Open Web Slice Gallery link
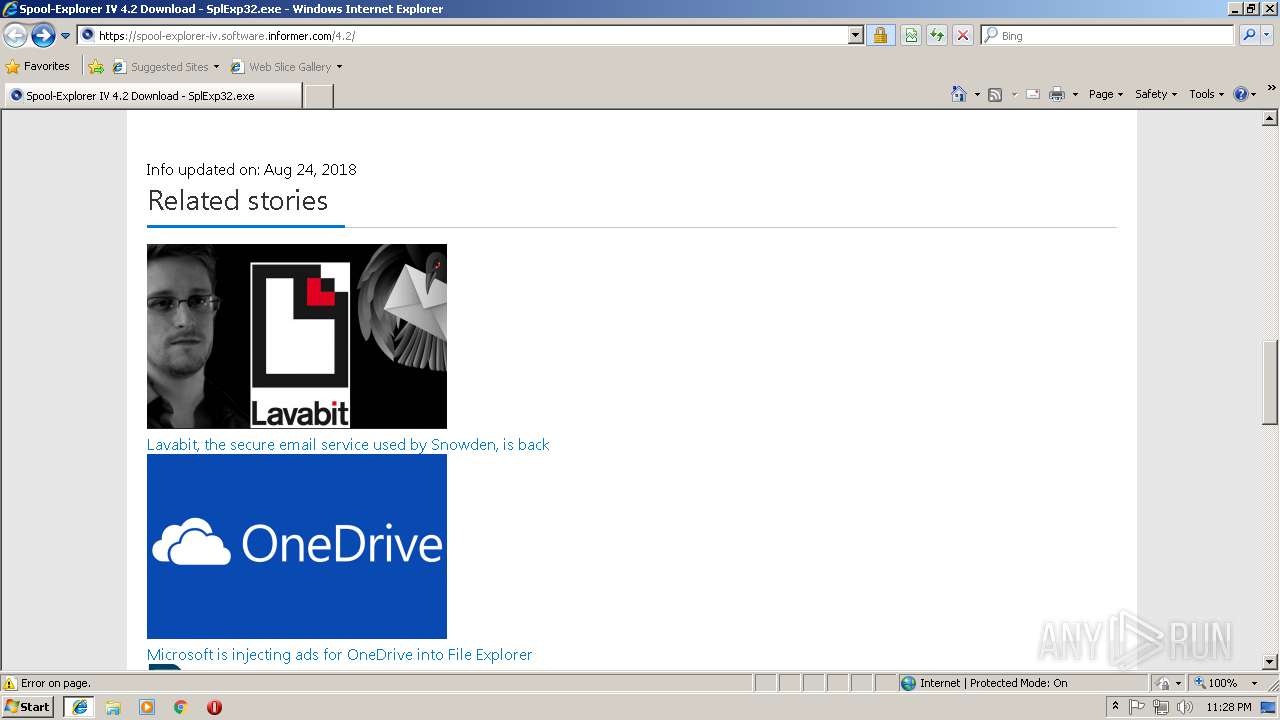The image size is (1280, 720). coord(281,67)
